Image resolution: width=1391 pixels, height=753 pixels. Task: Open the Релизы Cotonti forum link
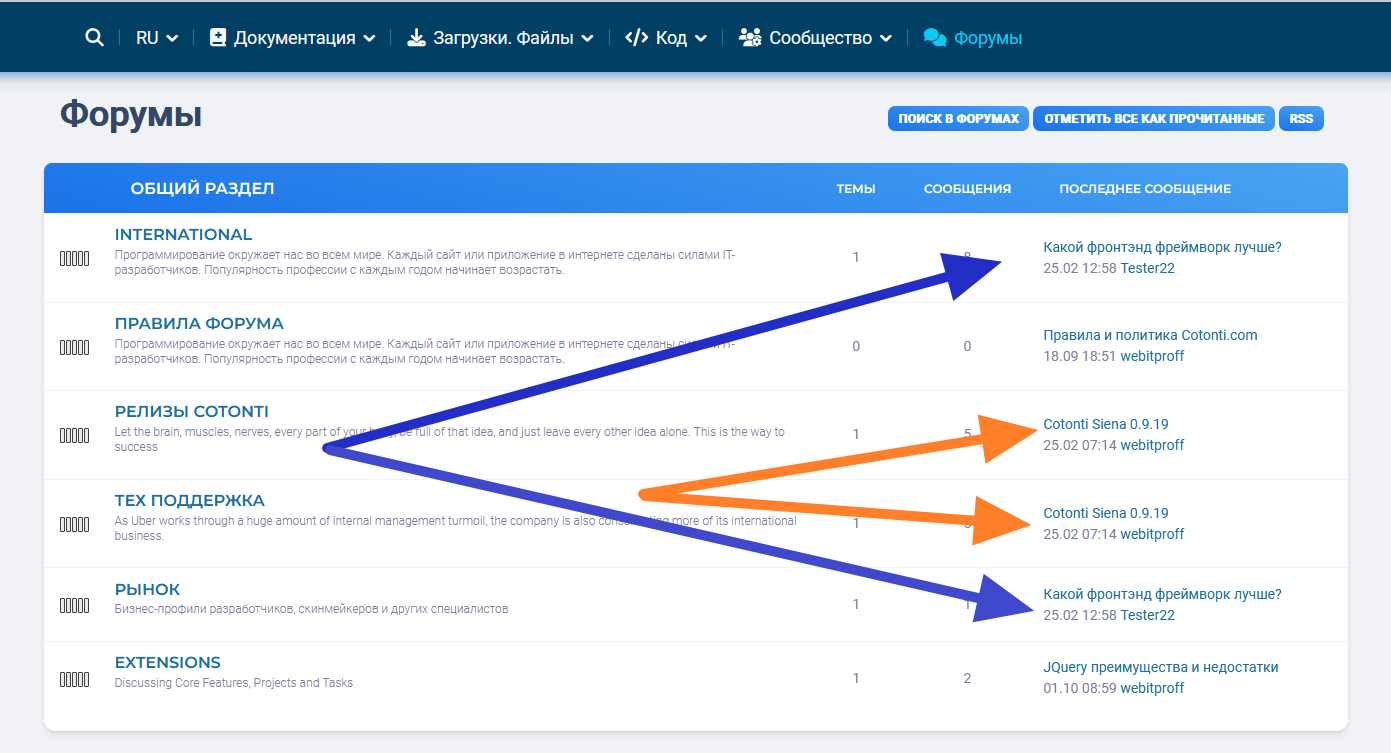[x=192, y=412]
